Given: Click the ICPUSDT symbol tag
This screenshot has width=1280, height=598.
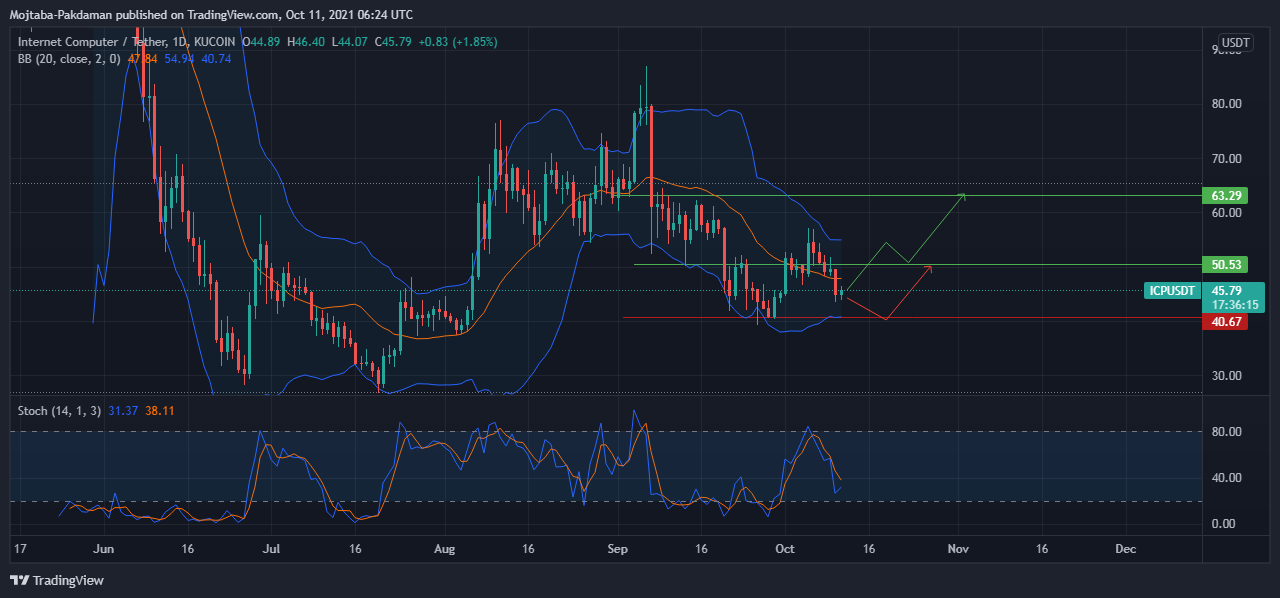Looking at the screenshot, I should click(x=1172, y=291).
